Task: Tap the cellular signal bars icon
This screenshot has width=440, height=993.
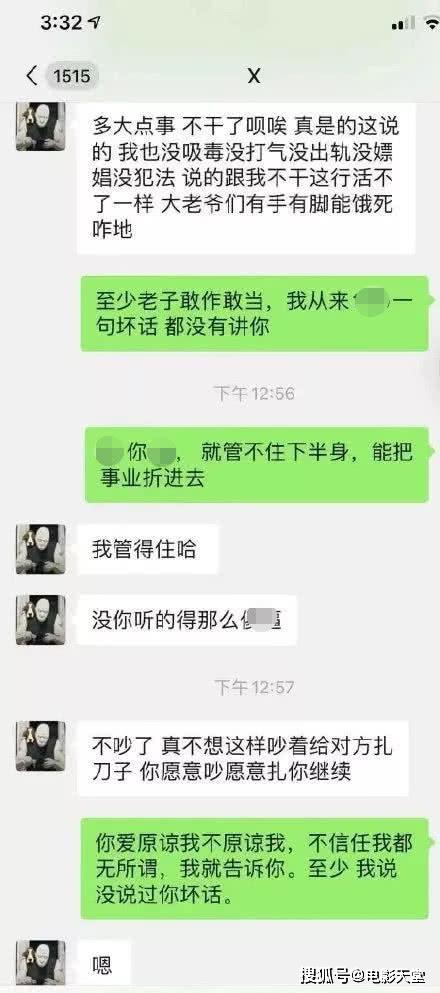Action: tap(403, 23)
